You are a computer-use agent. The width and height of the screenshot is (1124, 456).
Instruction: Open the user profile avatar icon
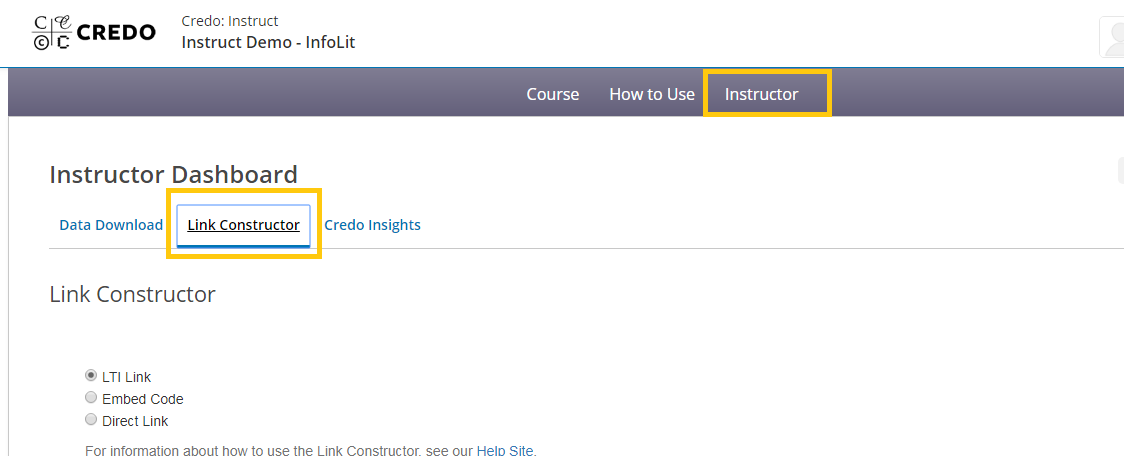[1113, 37]
